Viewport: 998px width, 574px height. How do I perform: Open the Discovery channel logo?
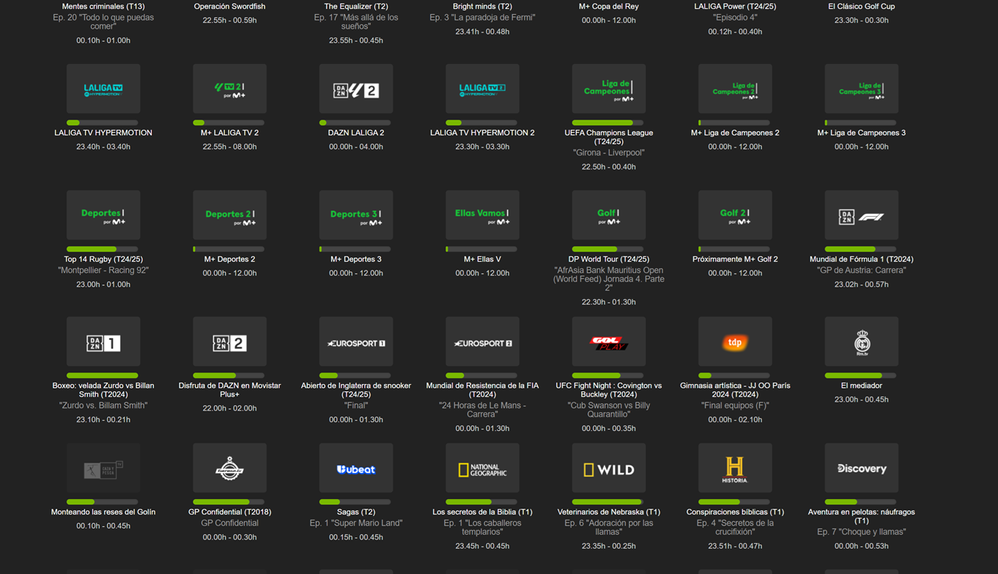coord(861,469)
